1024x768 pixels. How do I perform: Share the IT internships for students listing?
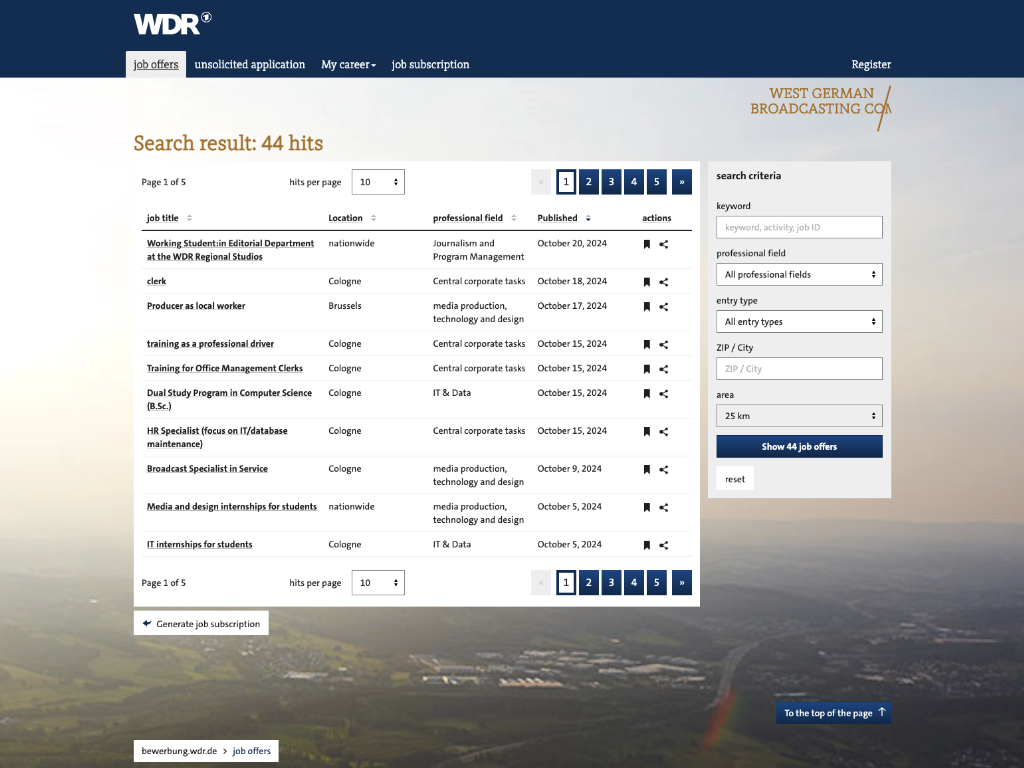664,545
